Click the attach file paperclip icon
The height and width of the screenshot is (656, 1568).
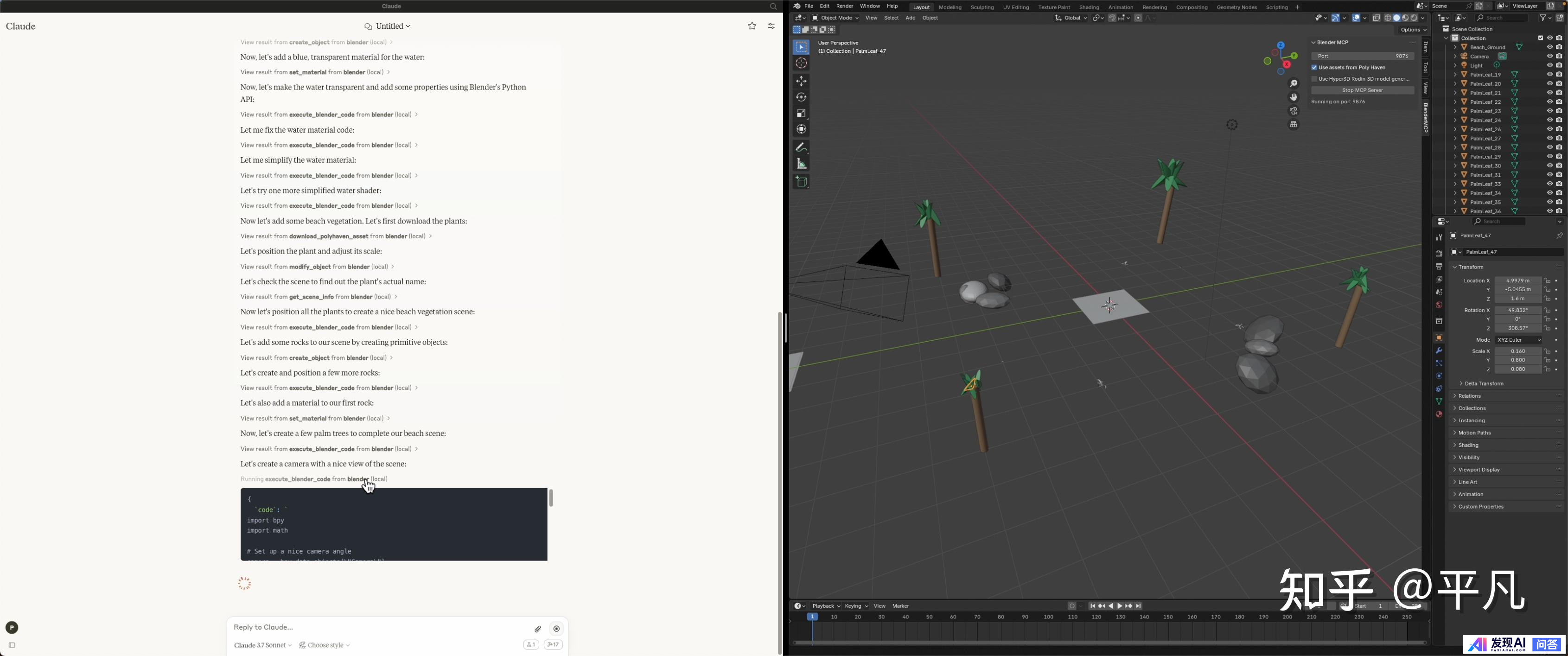click(x=537, y=629)
